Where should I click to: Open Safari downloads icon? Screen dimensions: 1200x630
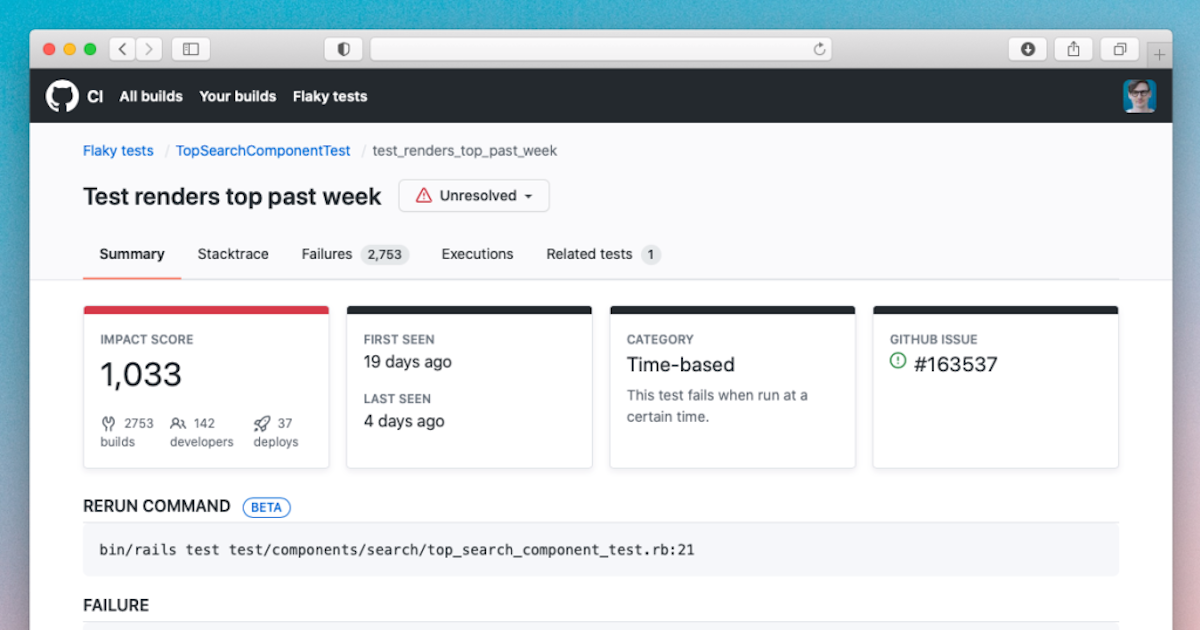[x=1028, y=49]
